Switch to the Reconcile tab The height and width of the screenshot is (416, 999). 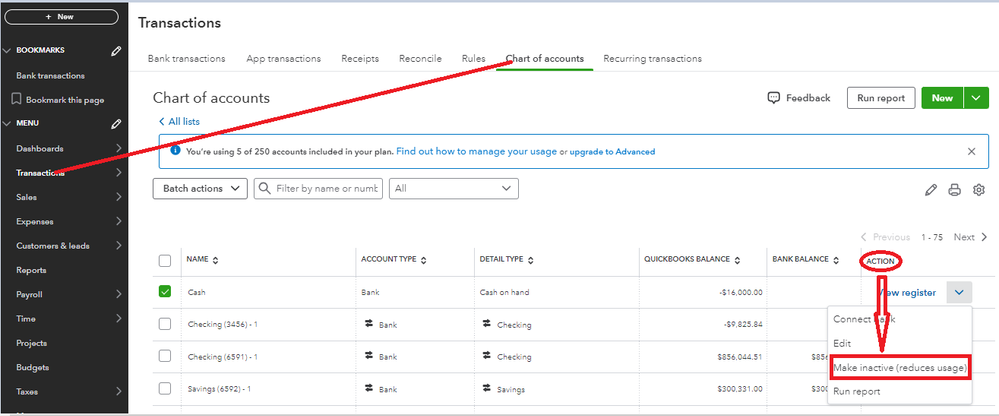420,59
